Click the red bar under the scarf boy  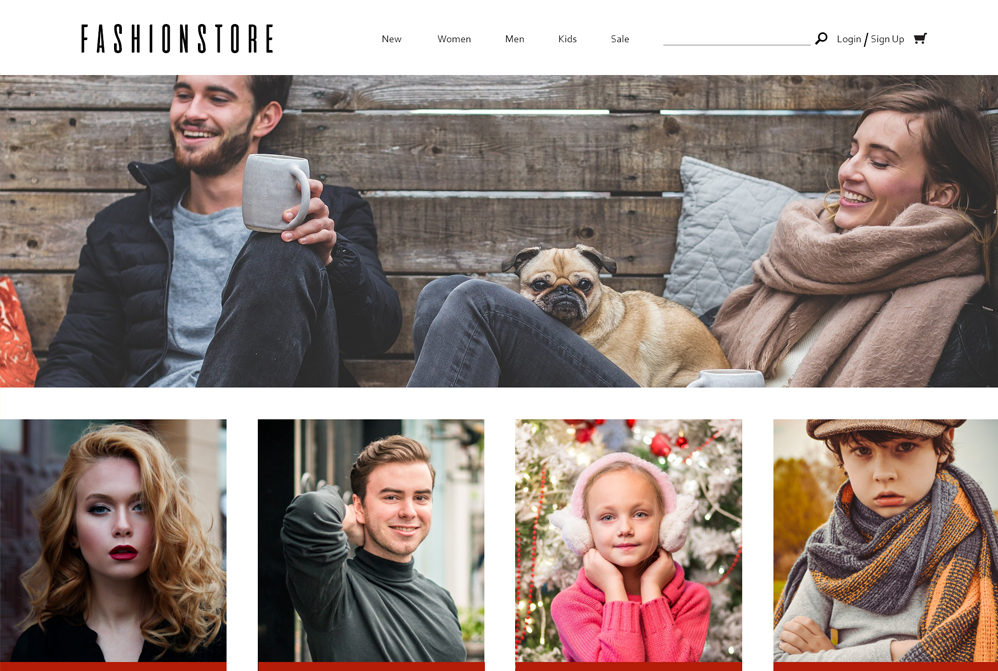[x=886, y=667]
